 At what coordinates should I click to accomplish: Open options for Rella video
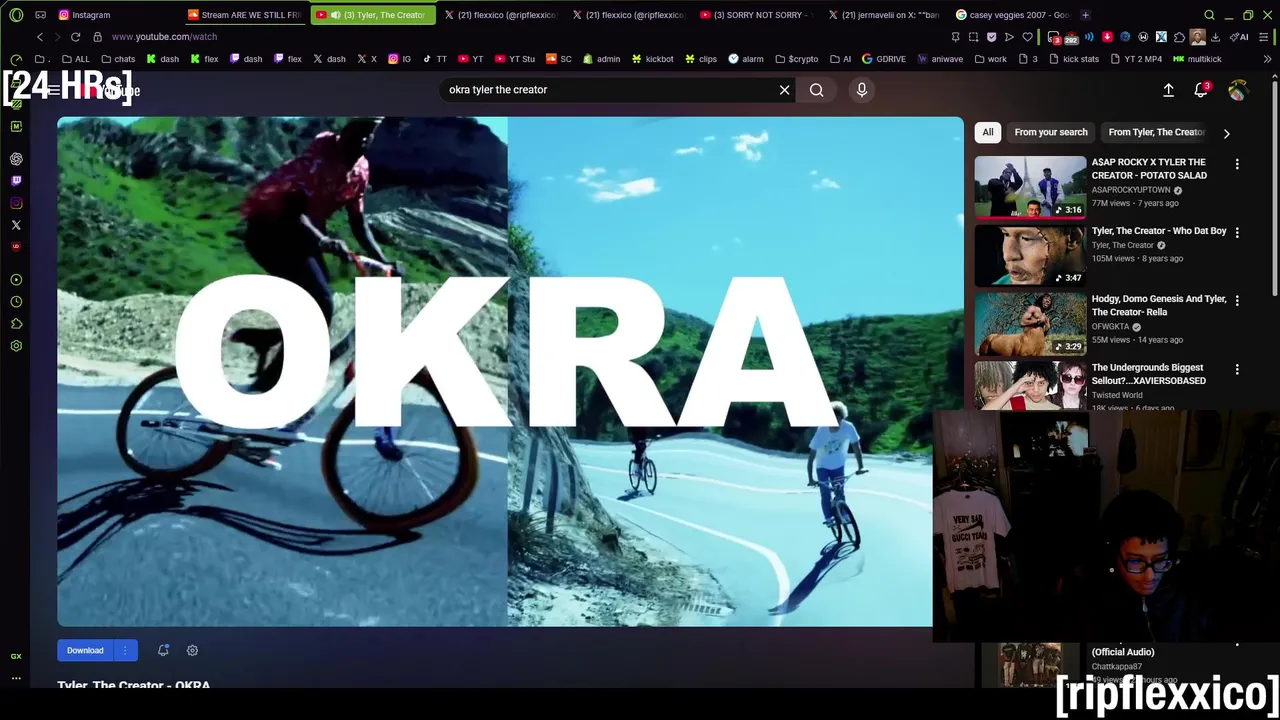pos(1237,300)
